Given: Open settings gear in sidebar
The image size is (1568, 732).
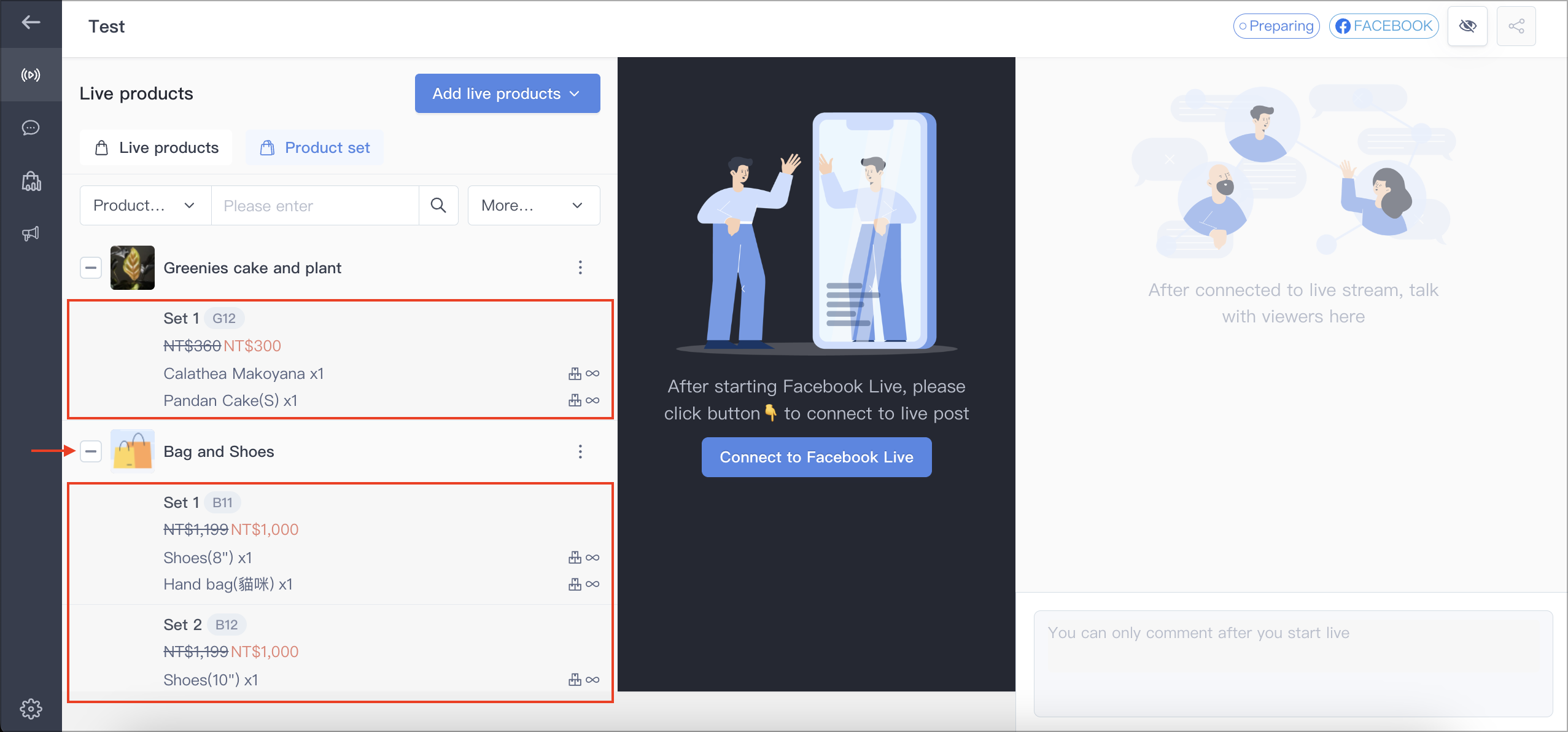Looking at the screenshot, I should [x=31, y=709].
